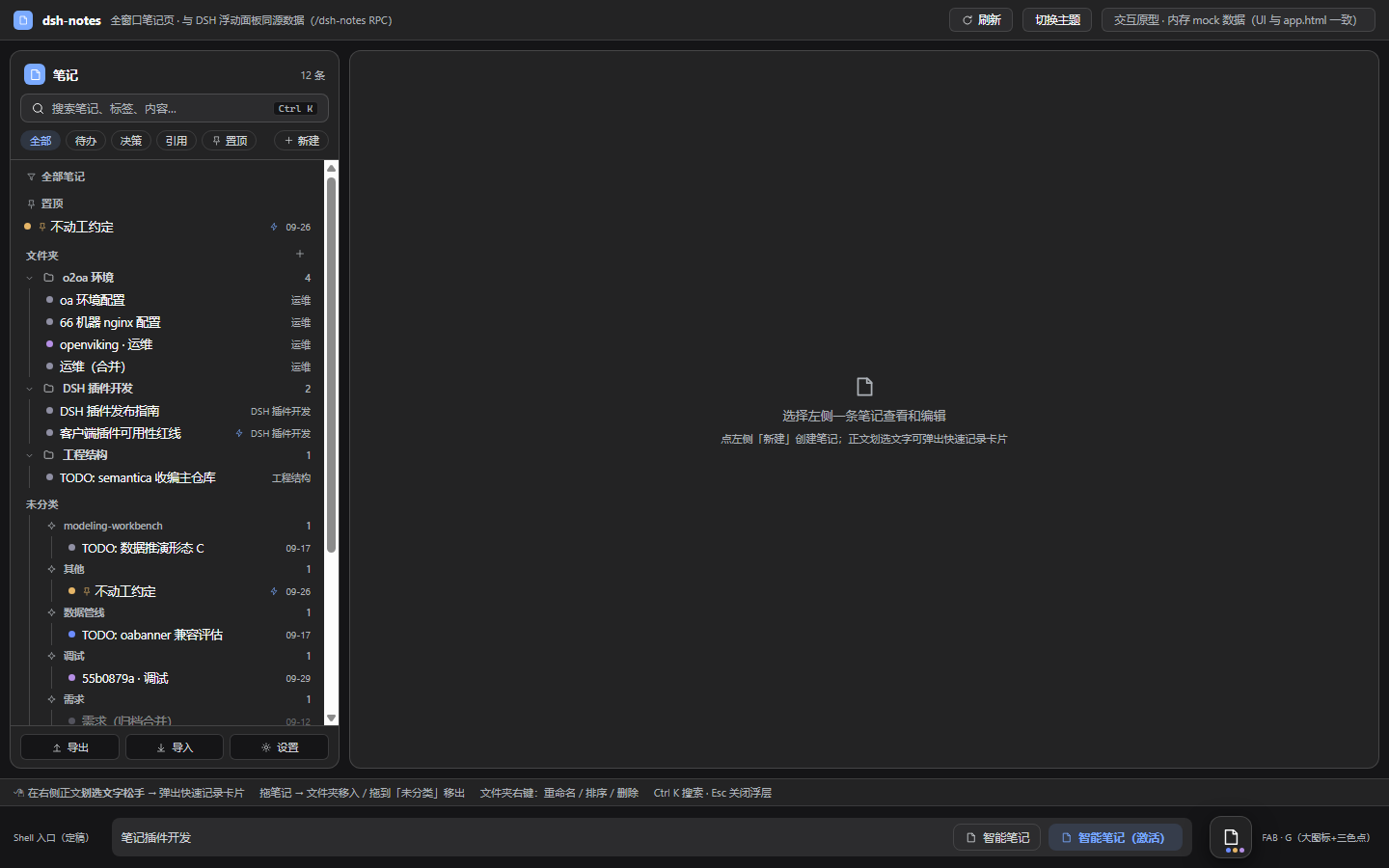The height and width of the screenshot is (868, 1389).
Task: Select the 引用 filter chip
Action: coord(177,141)
